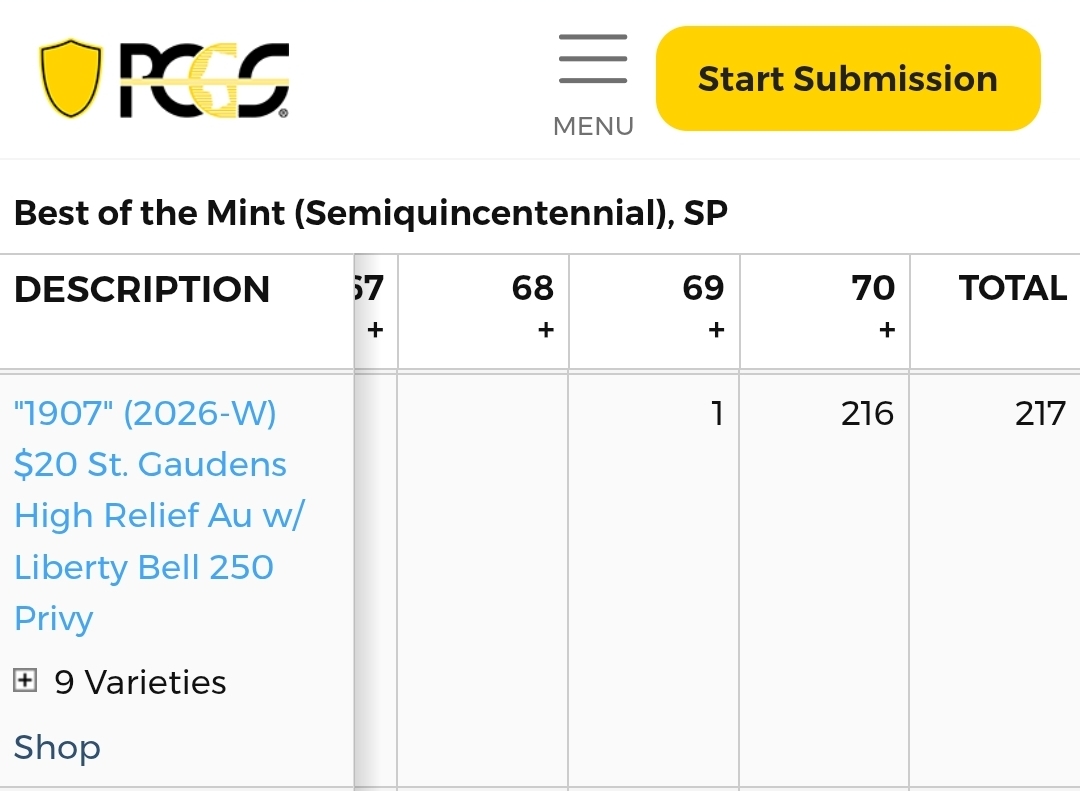Screen dimensions: 1080x791
Task: Click the 69 grade column header
Action: (703, 288)
